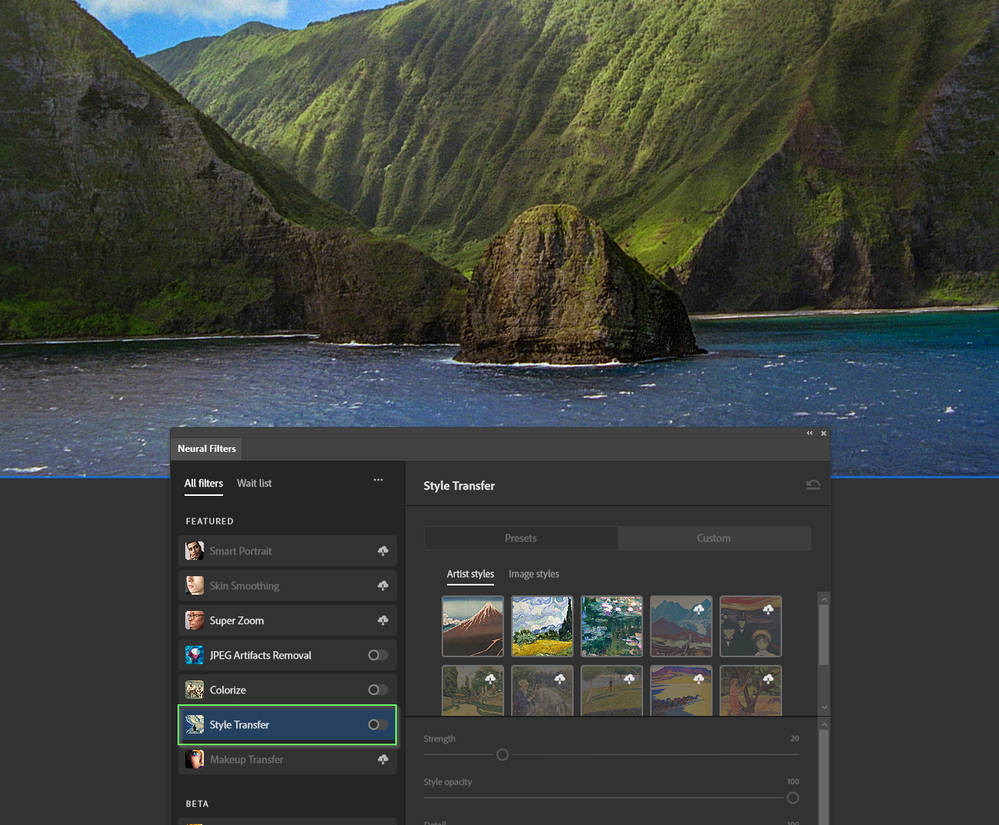Select the Skin Smoothing filter row
999x825 pixels.
[287, 585]
